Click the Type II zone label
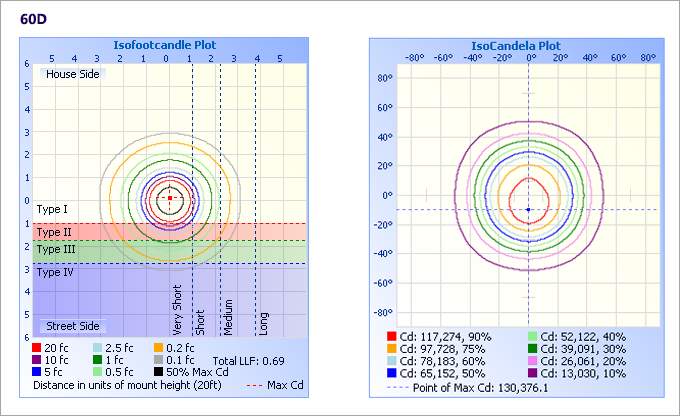 [x=53, y=232]
